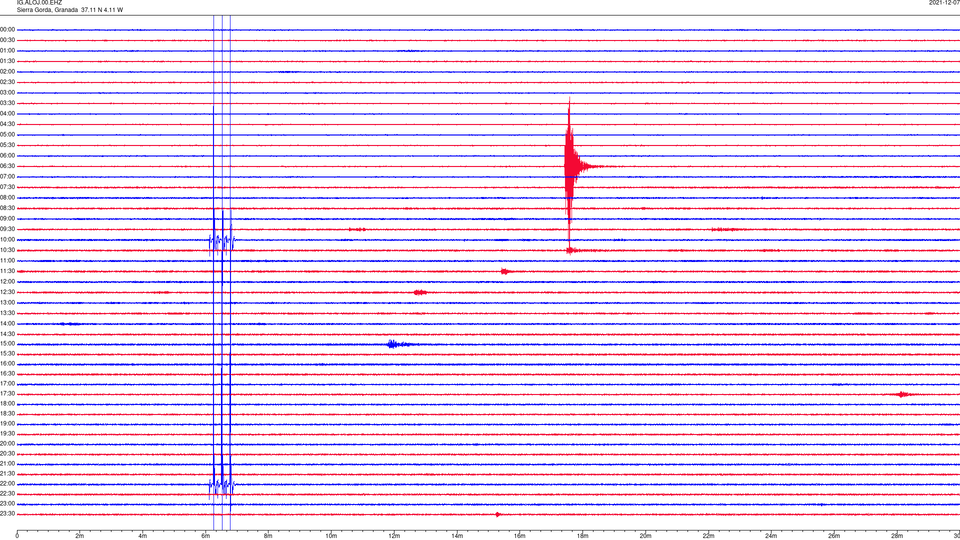Click the 'Sierra Gorda, Granada 37.11 N 4.11 W' label
The height and width of the screenshot is (540, 960).
[70, 10]
